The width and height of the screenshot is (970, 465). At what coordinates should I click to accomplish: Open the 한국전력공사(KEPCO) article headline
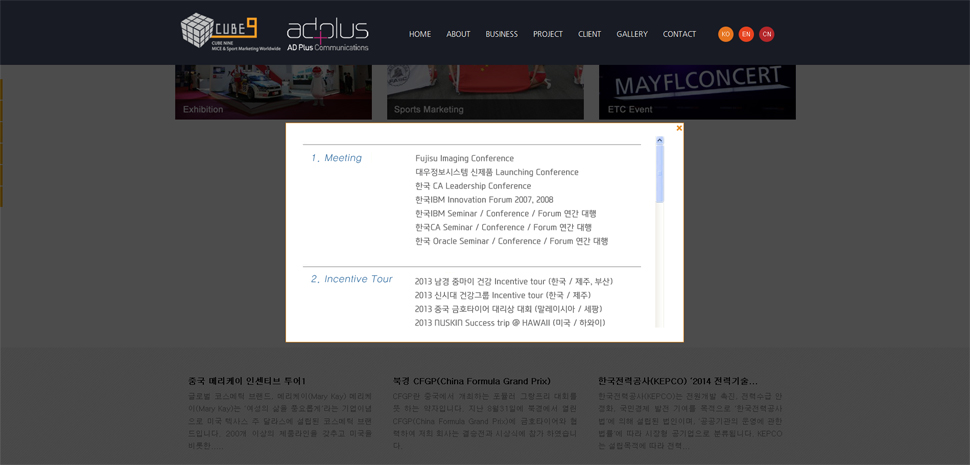point(678,381)
